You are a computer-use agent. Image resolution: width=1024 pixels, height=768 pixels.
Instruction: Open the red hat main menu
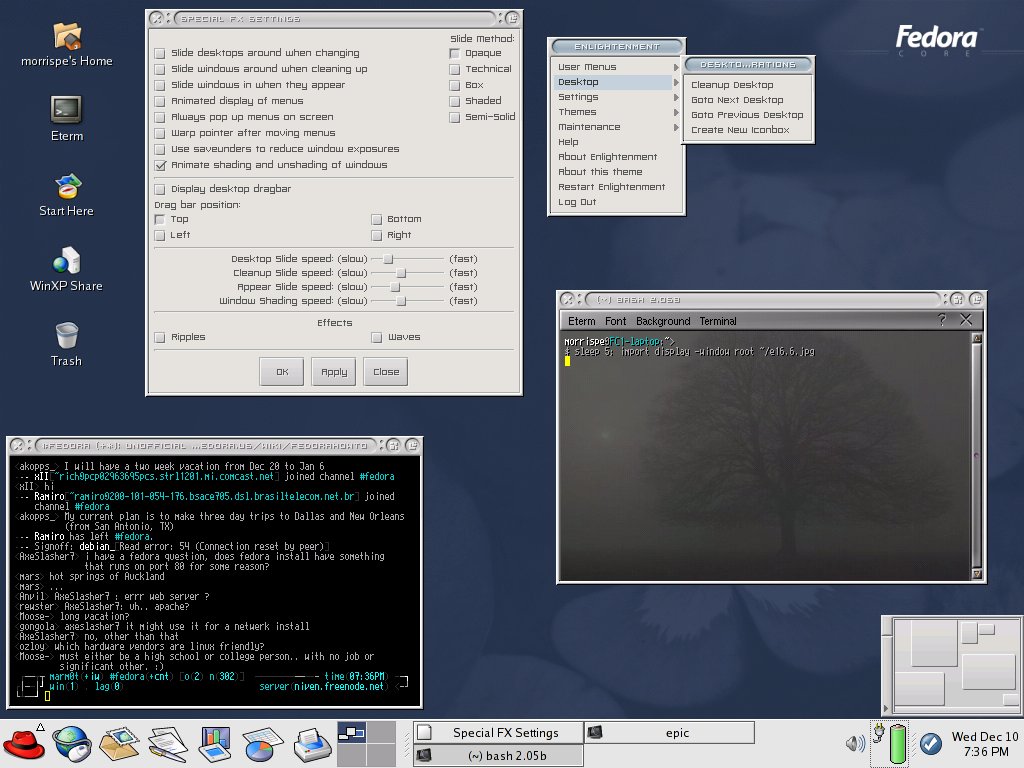point(24,743)
